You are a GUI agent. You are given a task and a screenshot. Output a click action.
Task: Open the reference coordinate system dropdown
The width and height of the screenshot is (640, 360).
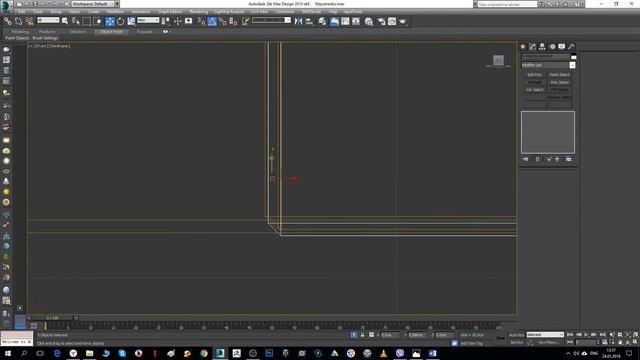(x=148, y=20)
